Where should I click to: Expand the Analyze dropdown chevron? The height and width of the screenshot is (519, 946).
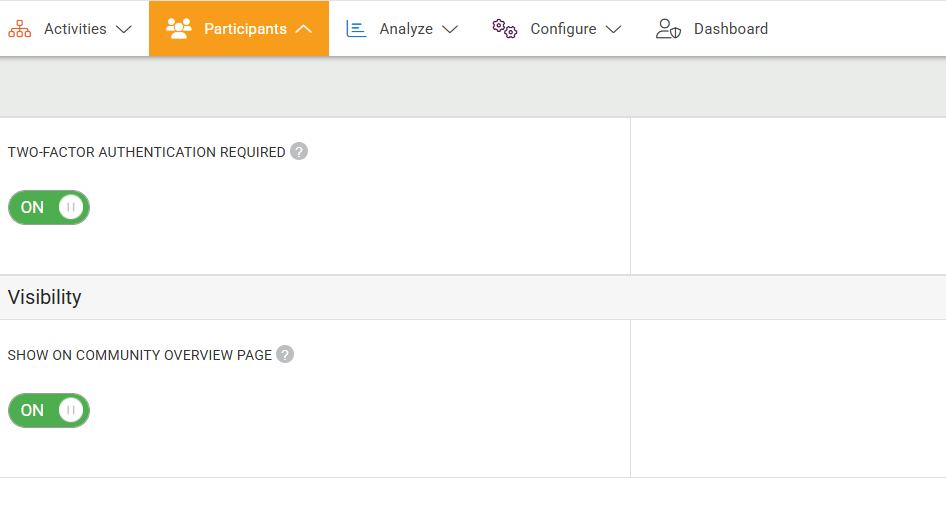(x=450, y=30)
